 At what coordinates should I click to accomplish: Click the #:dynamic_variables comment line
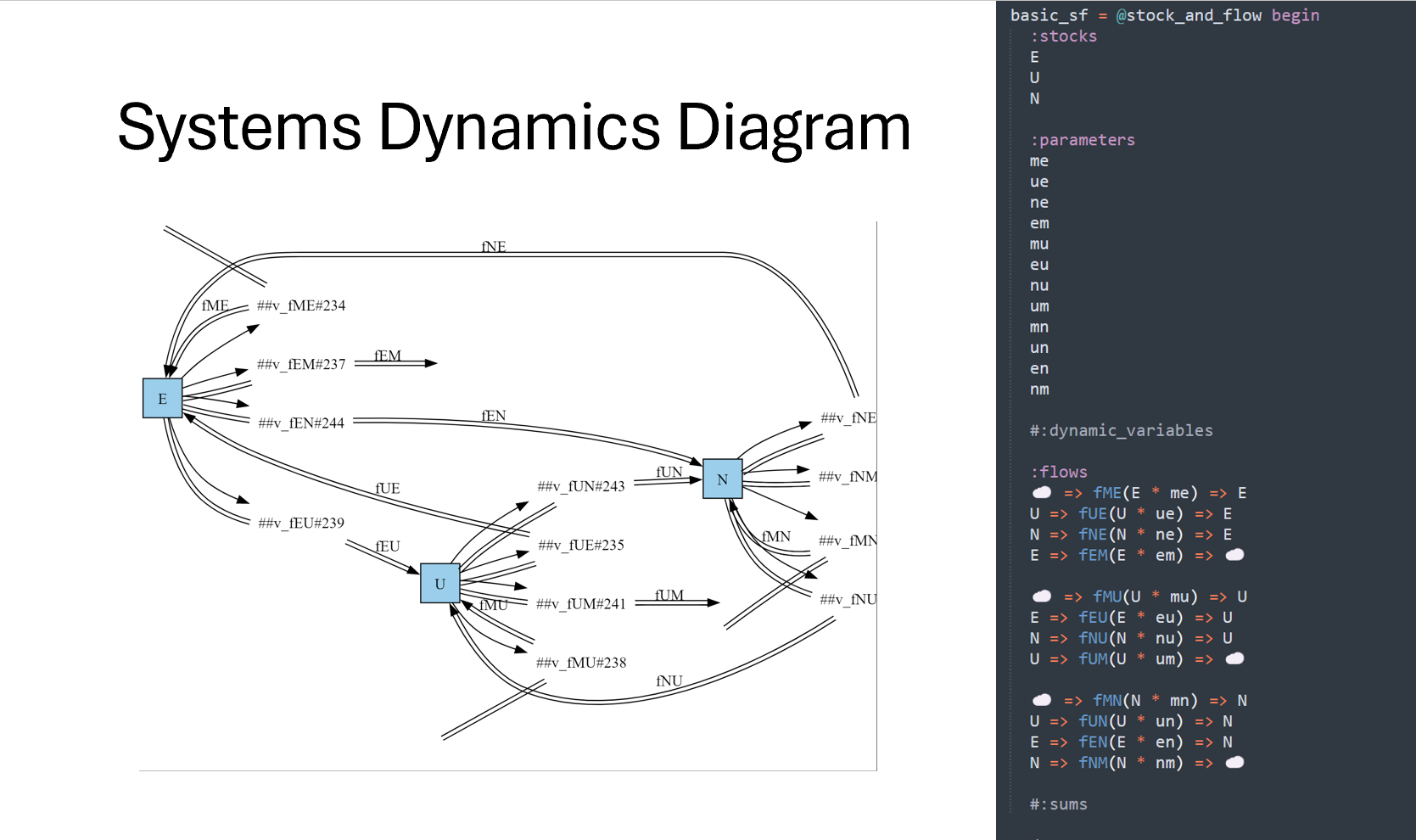pyautogui.click(x=1121, y=430)
